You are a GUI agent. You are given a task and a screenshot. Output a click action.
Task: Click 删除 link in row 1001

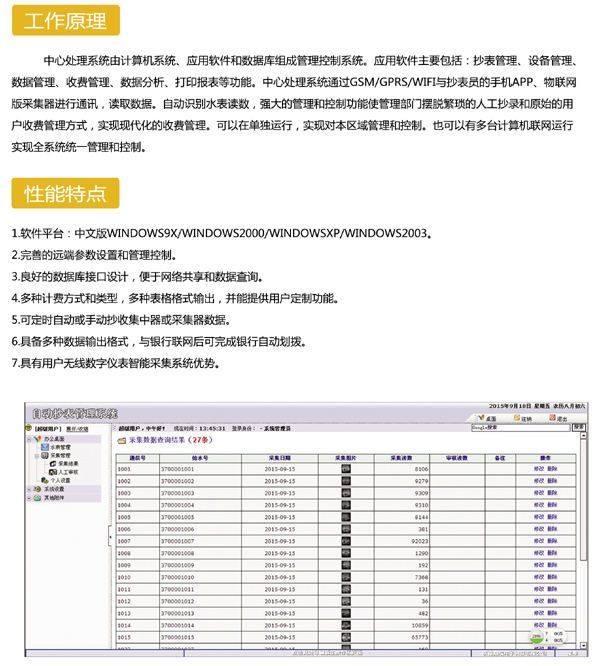[x=552, y=468]
